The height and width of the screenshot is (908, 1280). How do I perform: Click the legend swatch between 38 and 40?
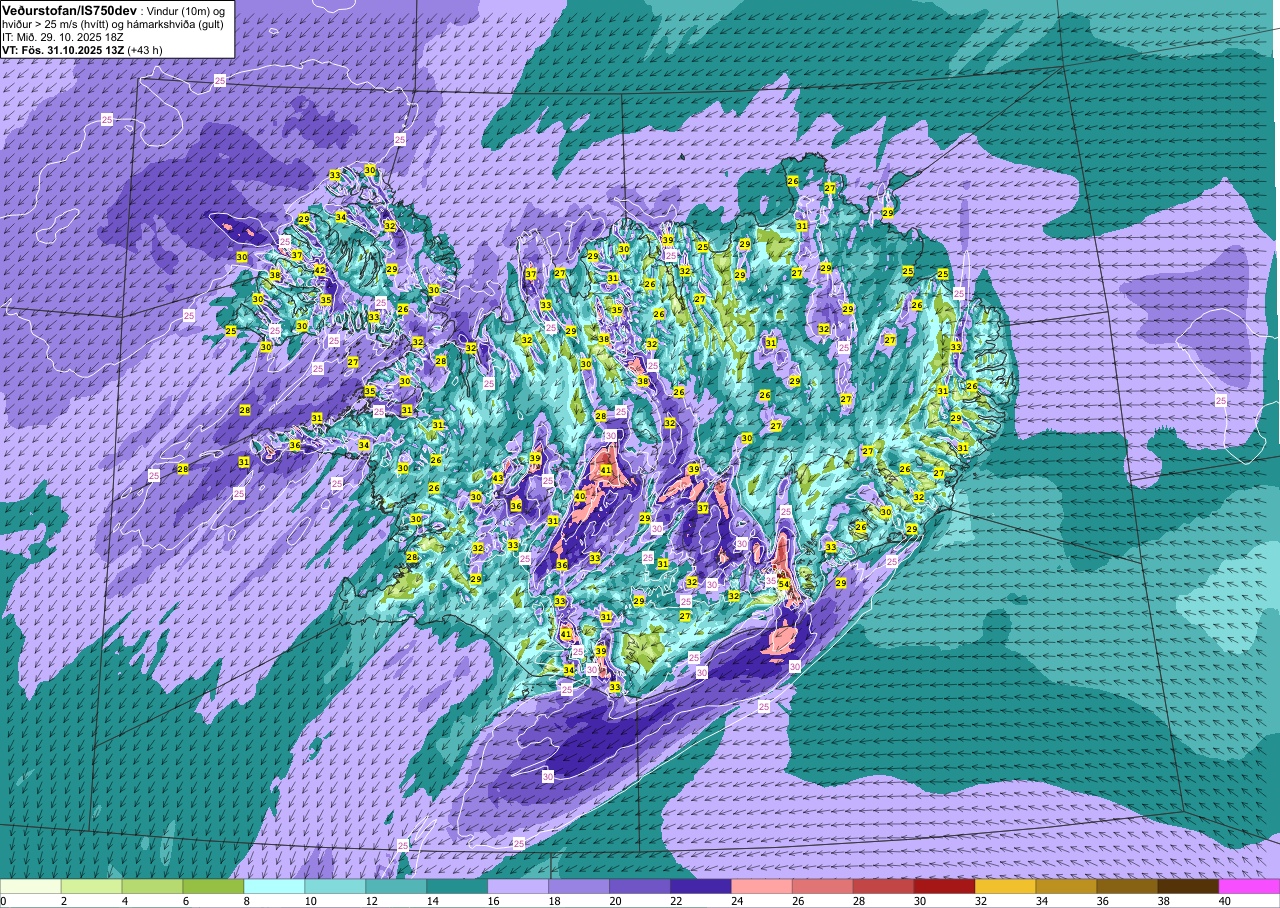click(1189, 886)
